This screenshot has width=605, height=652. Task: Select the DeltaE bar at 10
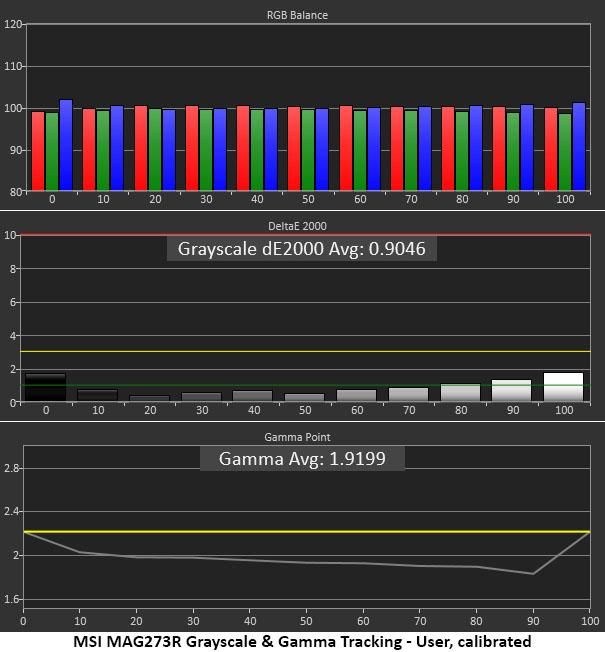pos(98,395)
